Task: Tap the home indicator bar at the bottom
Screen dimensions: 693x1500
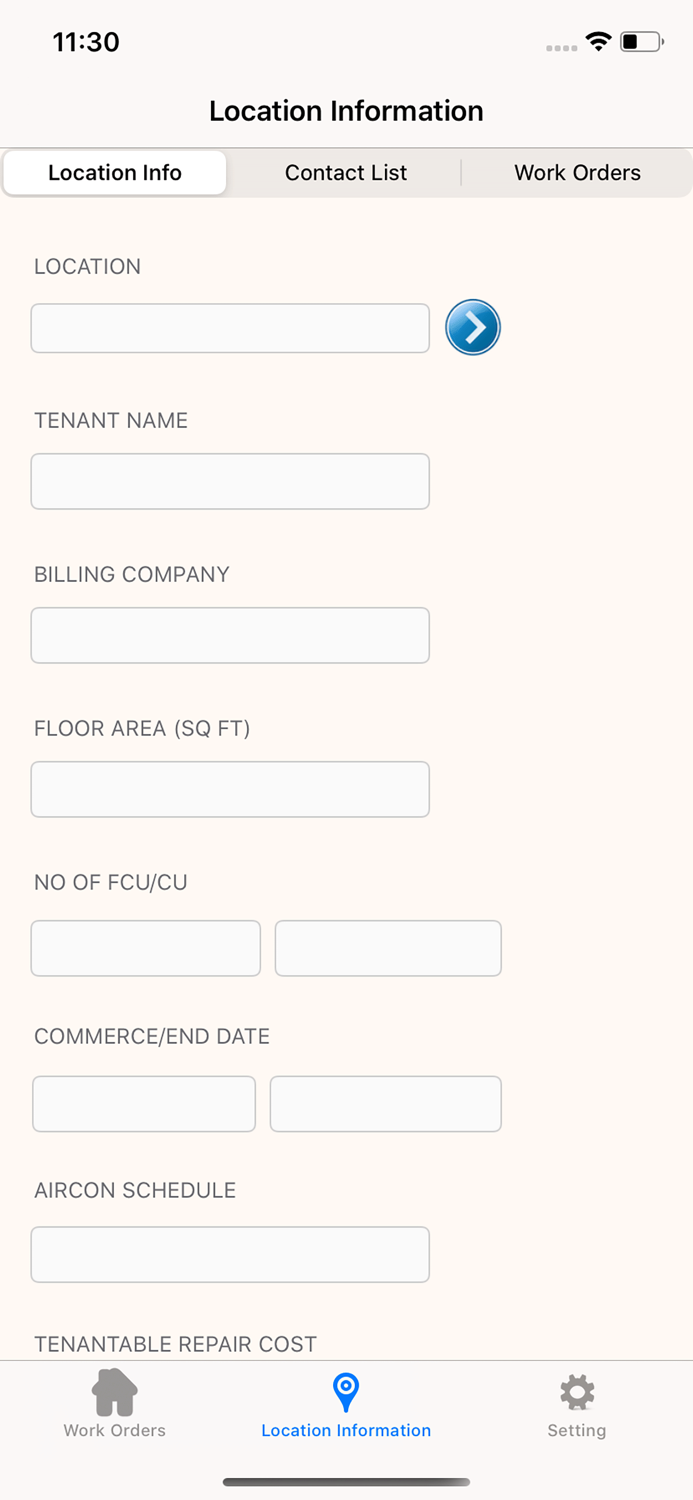Action: 346,1483
